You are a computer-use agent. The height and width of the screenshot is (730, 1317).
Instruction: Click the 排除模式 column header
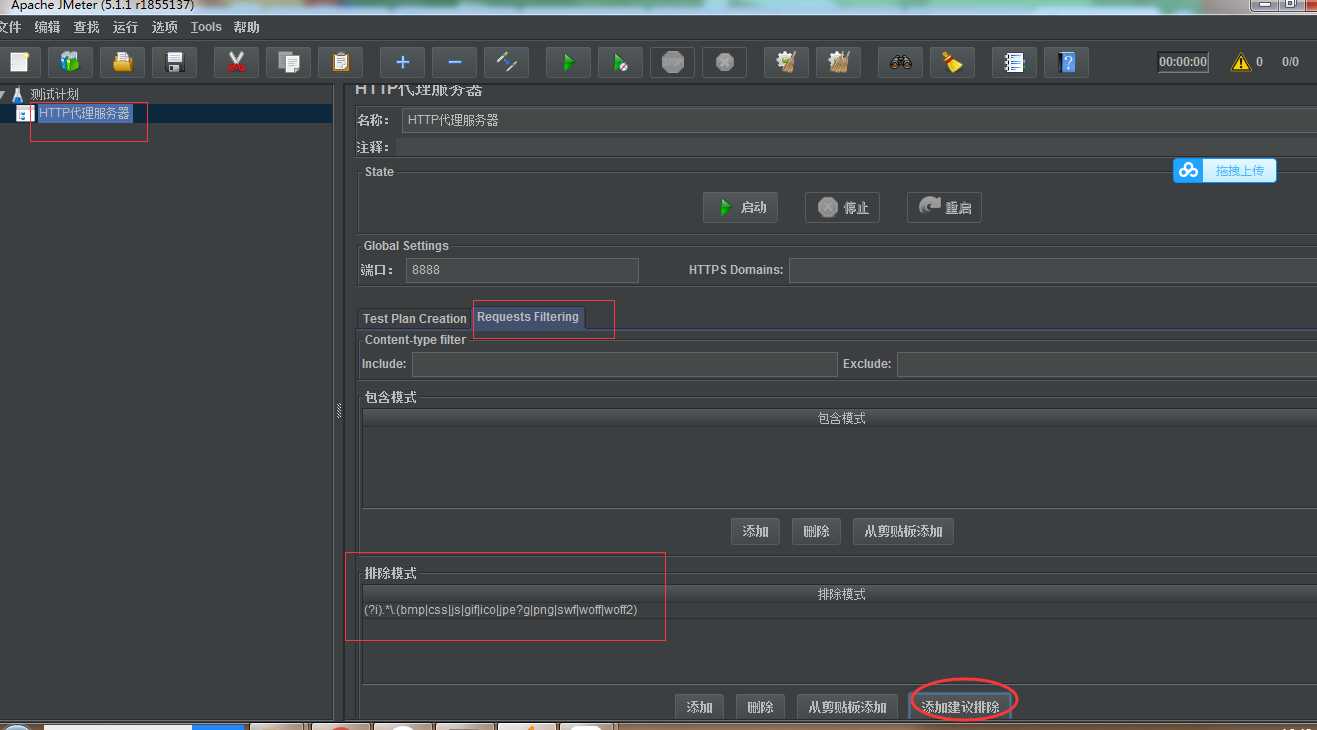(x=841, y=594)
